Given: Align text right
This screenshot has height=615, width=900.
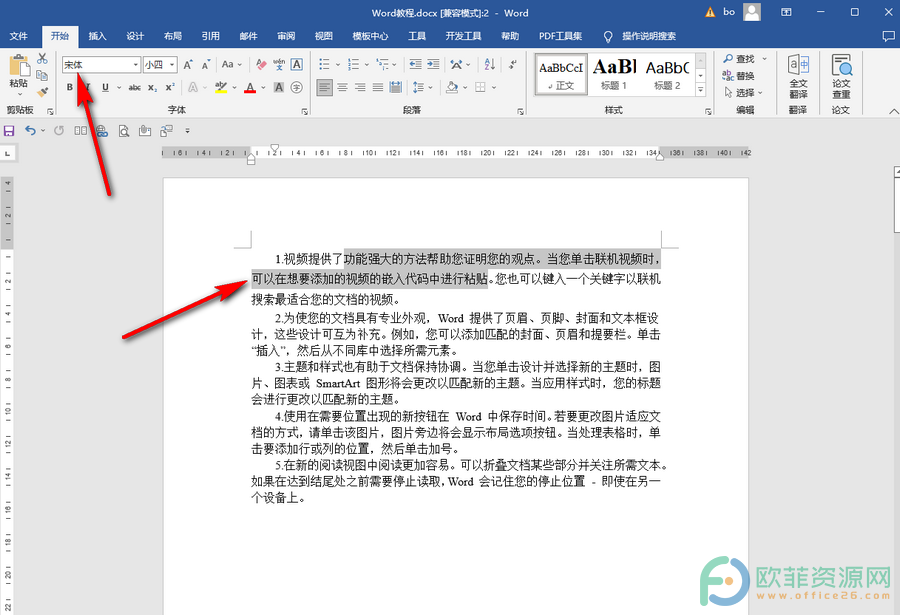Looking at the screenshot, I should 360,87.
